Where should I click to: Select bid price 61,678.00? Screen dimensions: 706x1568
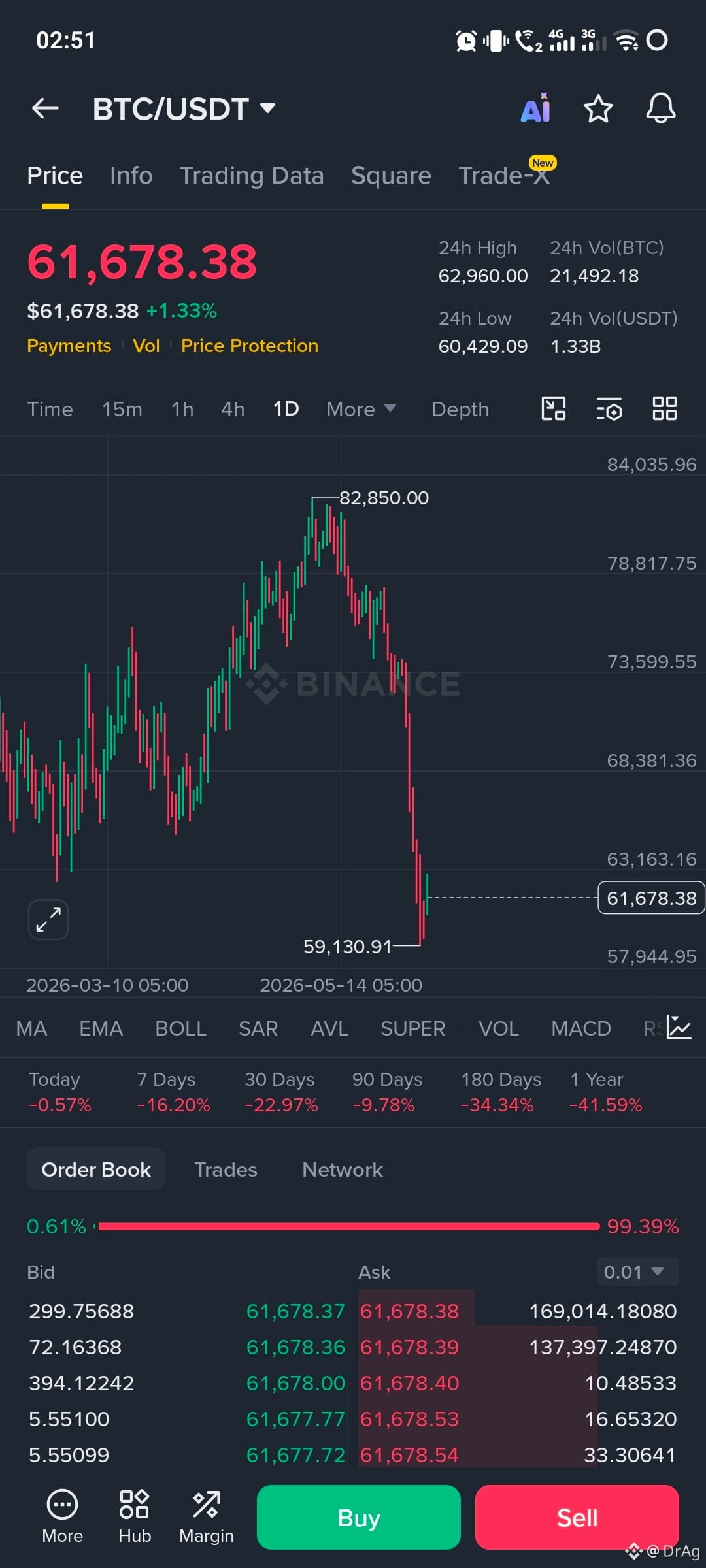tap(295, 1383)
